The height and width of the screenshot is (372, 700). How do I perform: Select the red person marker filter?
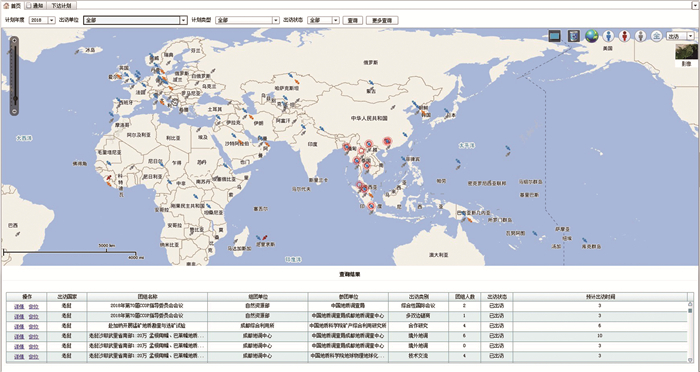[x=625, y=36]
